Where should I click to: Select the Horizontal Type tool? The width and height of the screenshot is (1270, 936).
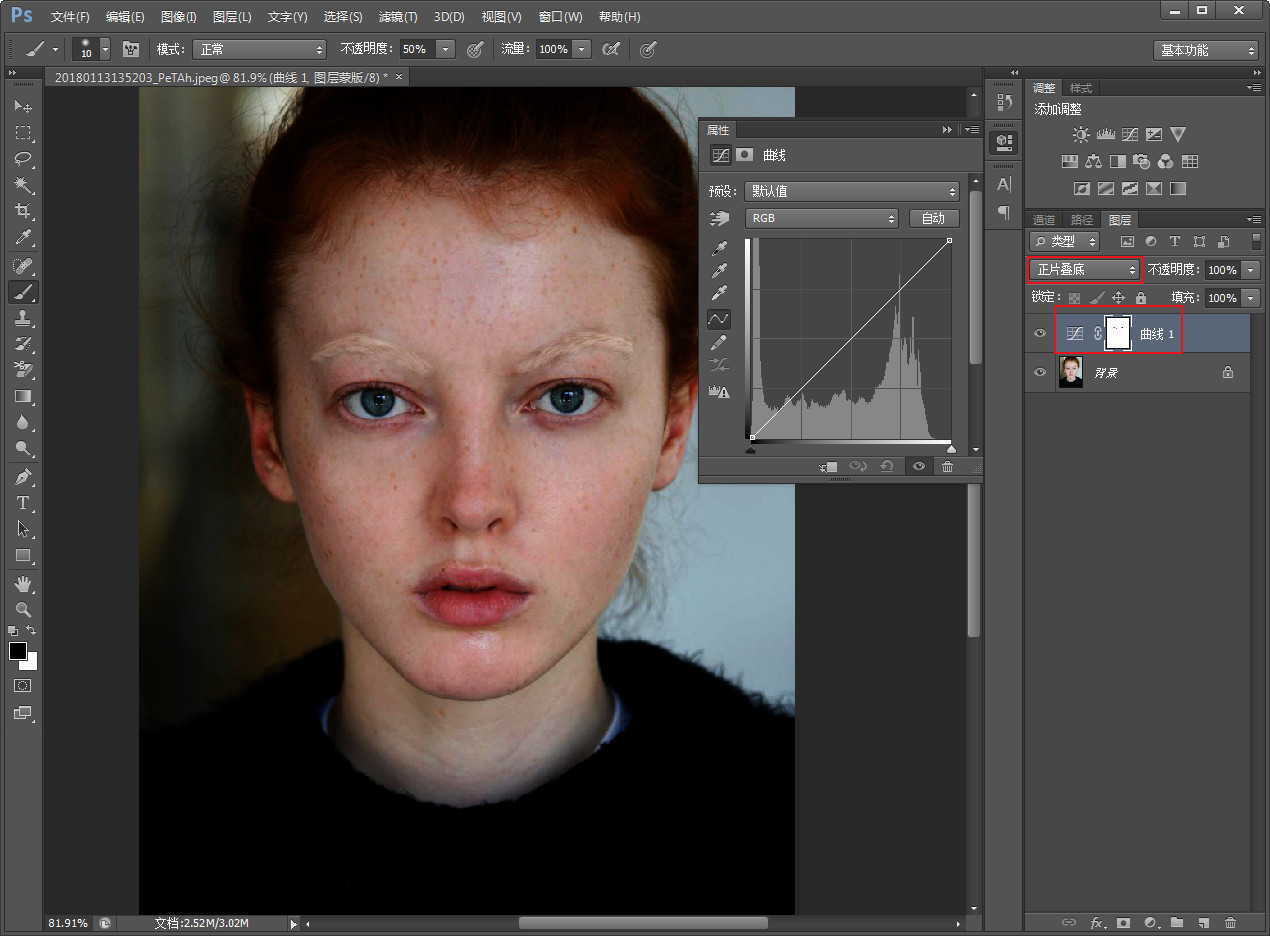click(x=23, y=503)
